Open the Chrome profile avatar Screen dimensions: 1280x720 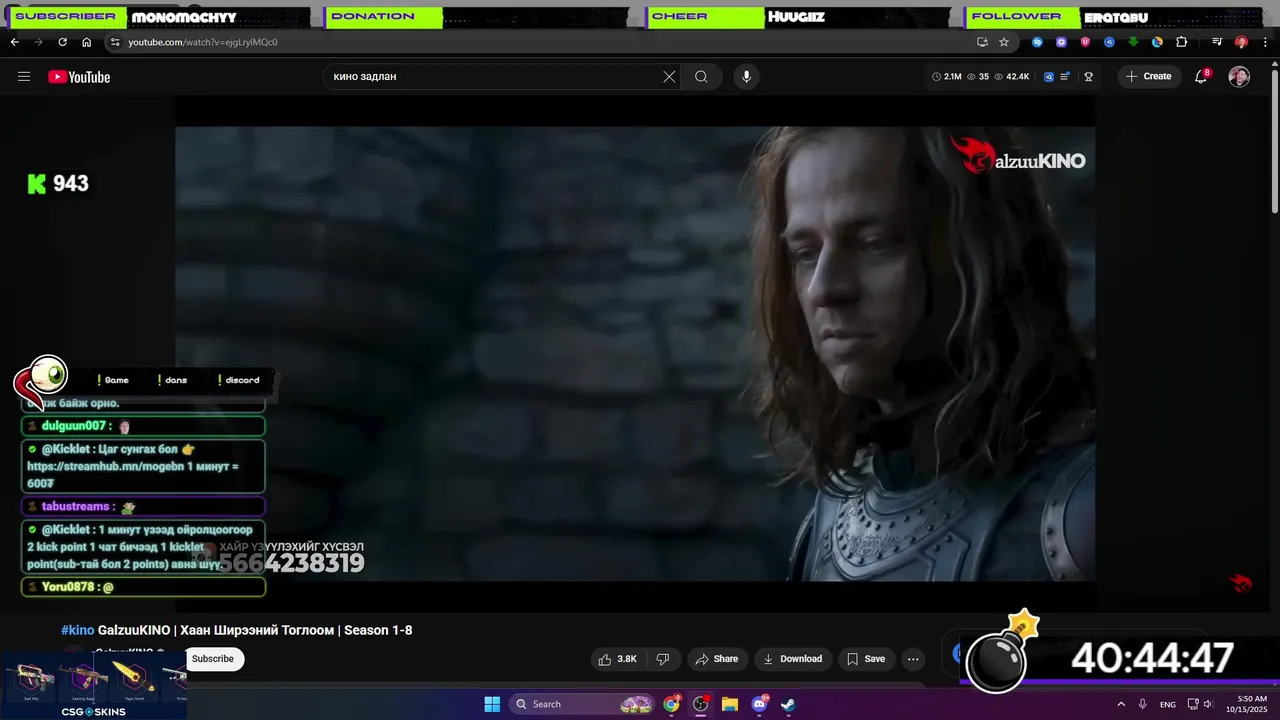pyautogui.click(x=1241, y=42)
